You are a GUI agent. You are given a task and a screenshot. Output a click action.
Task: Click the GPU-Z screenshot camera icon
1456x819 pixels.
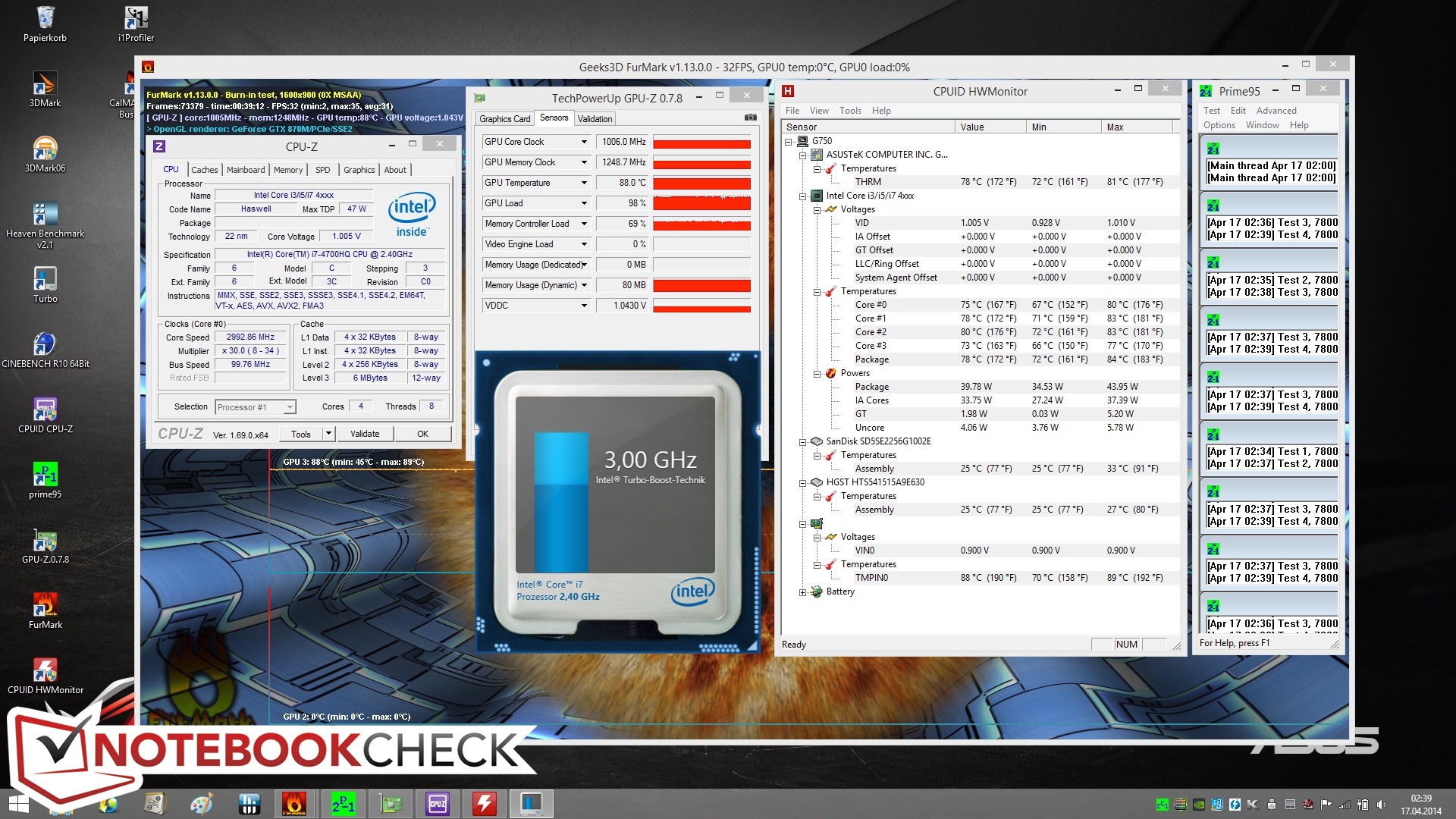tap(750, 118)
